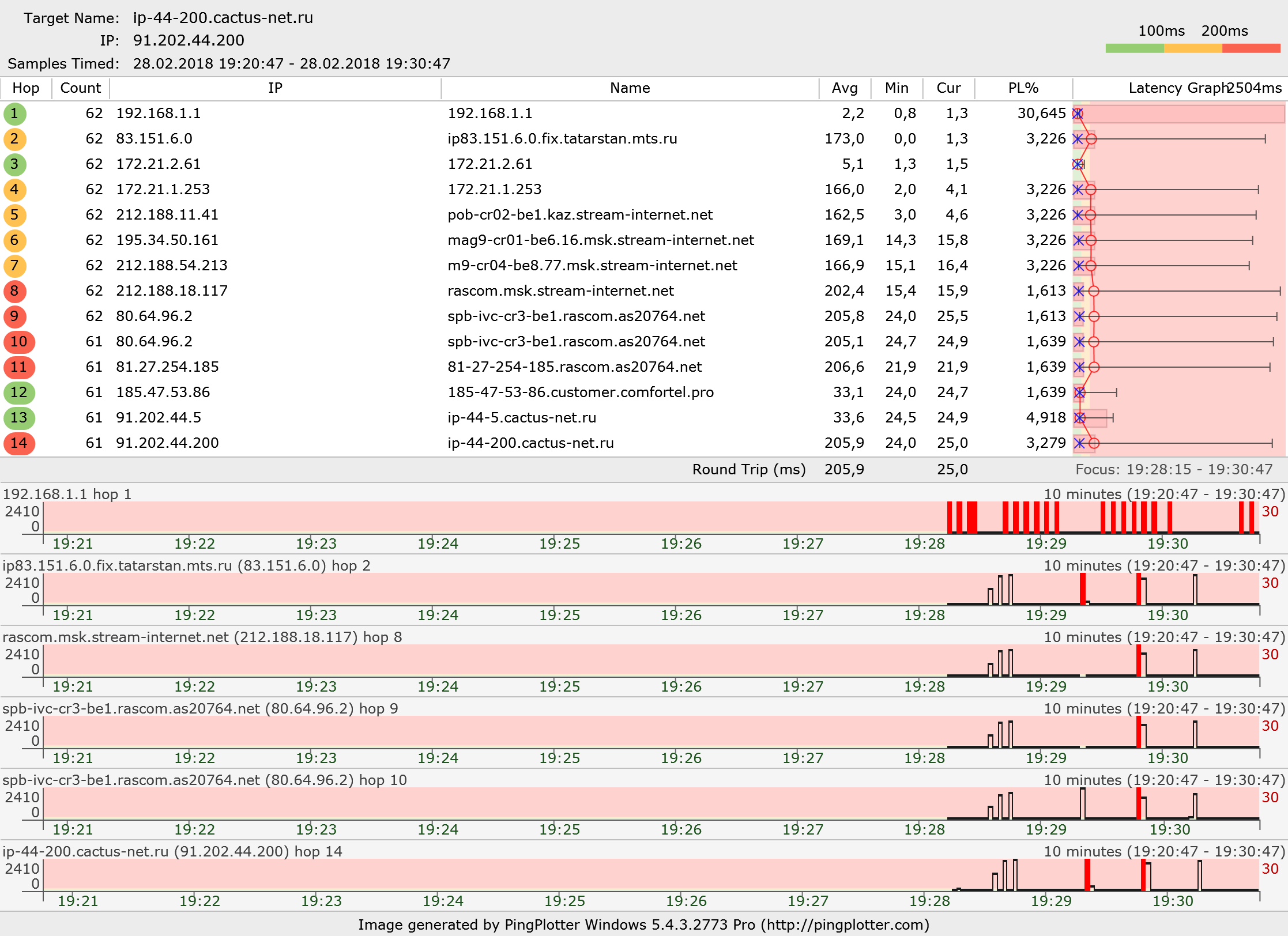Viewport: 1288px width, 936px height.
Task: Select IP cell 83.151.6.0
Action: click(x=154, y=139)
